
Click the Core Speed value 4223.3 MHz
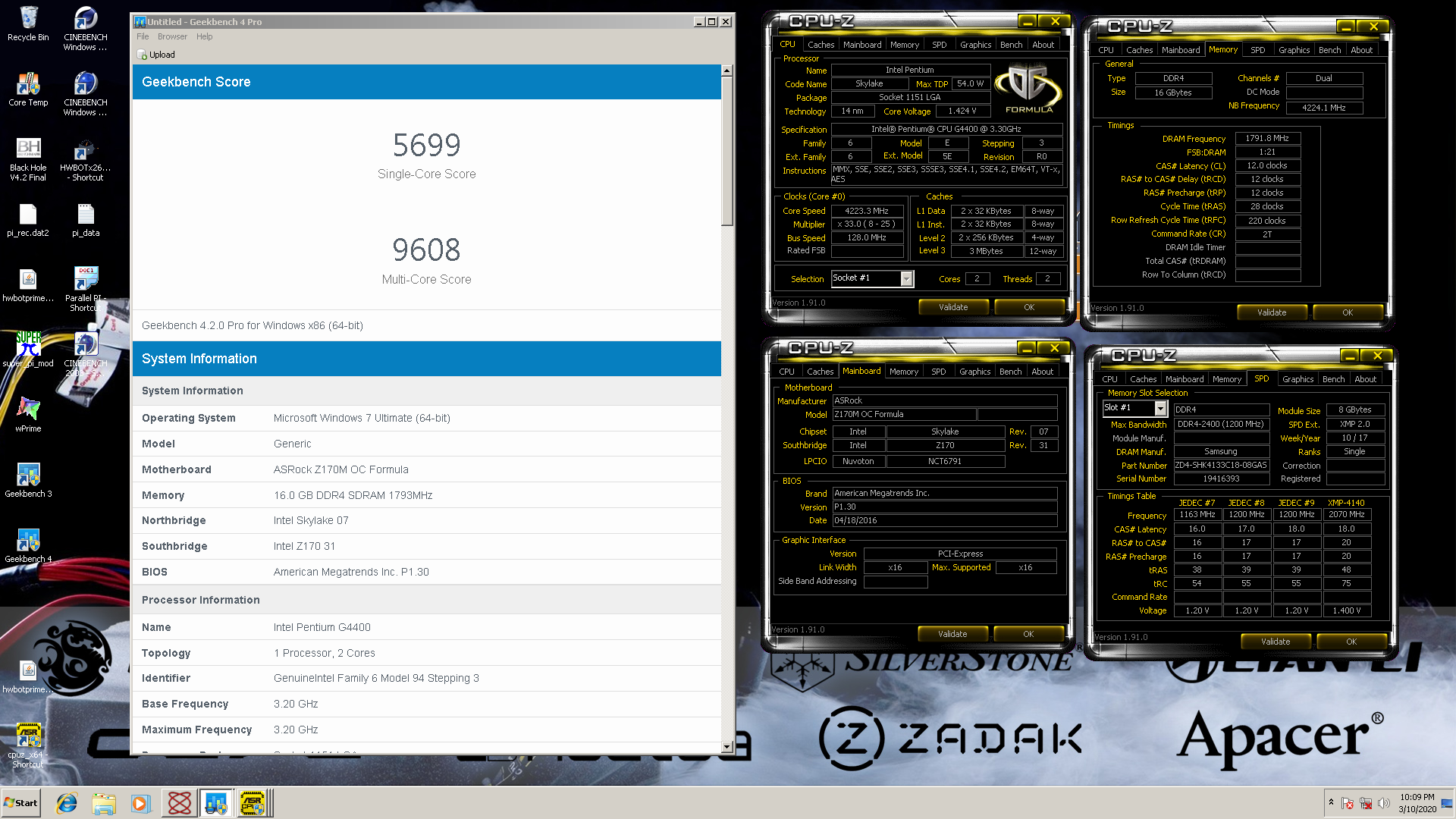pos(868,212)
